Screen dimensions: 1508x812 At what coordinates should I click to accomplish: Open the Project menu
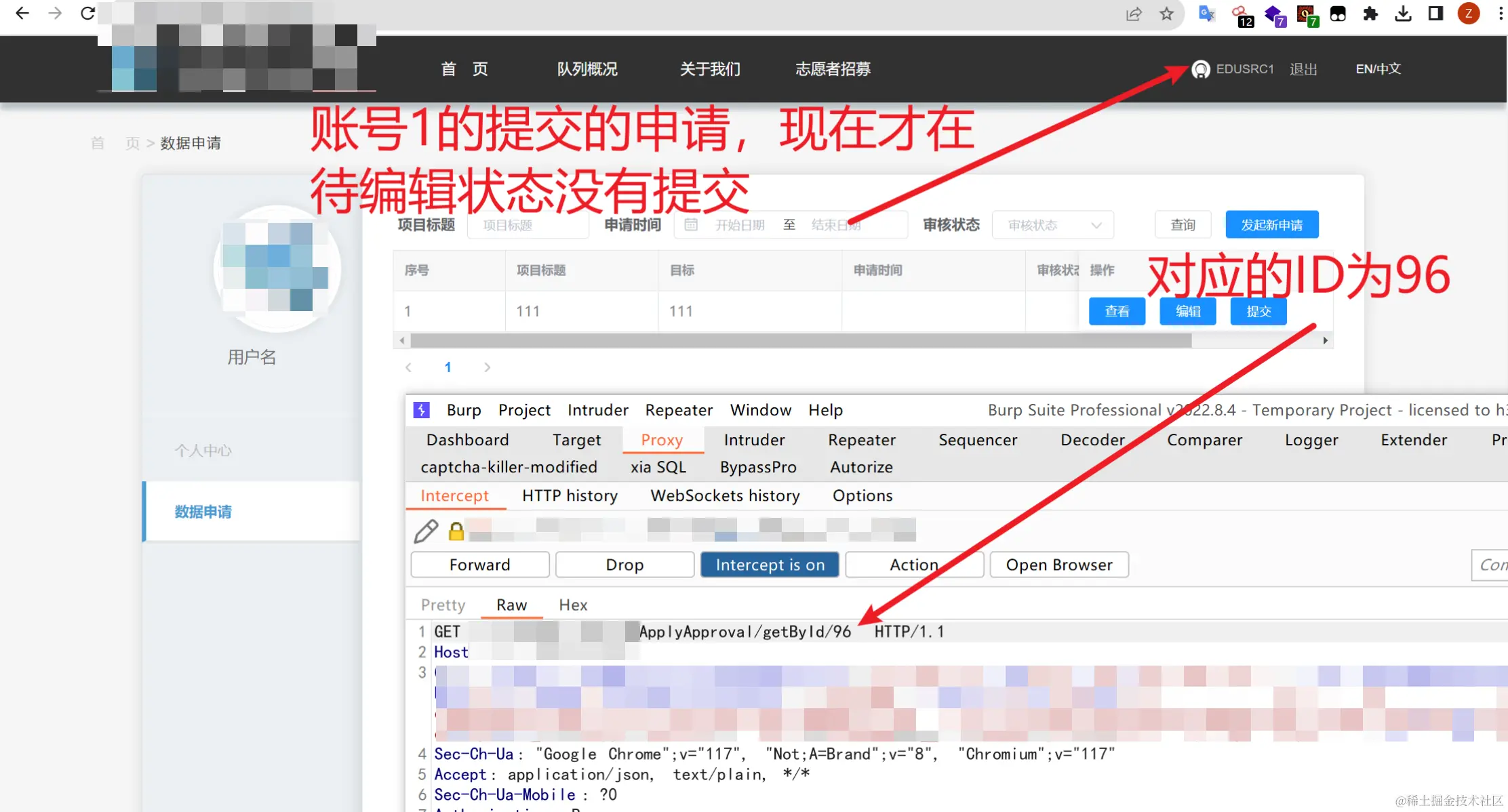click(524, 410)
